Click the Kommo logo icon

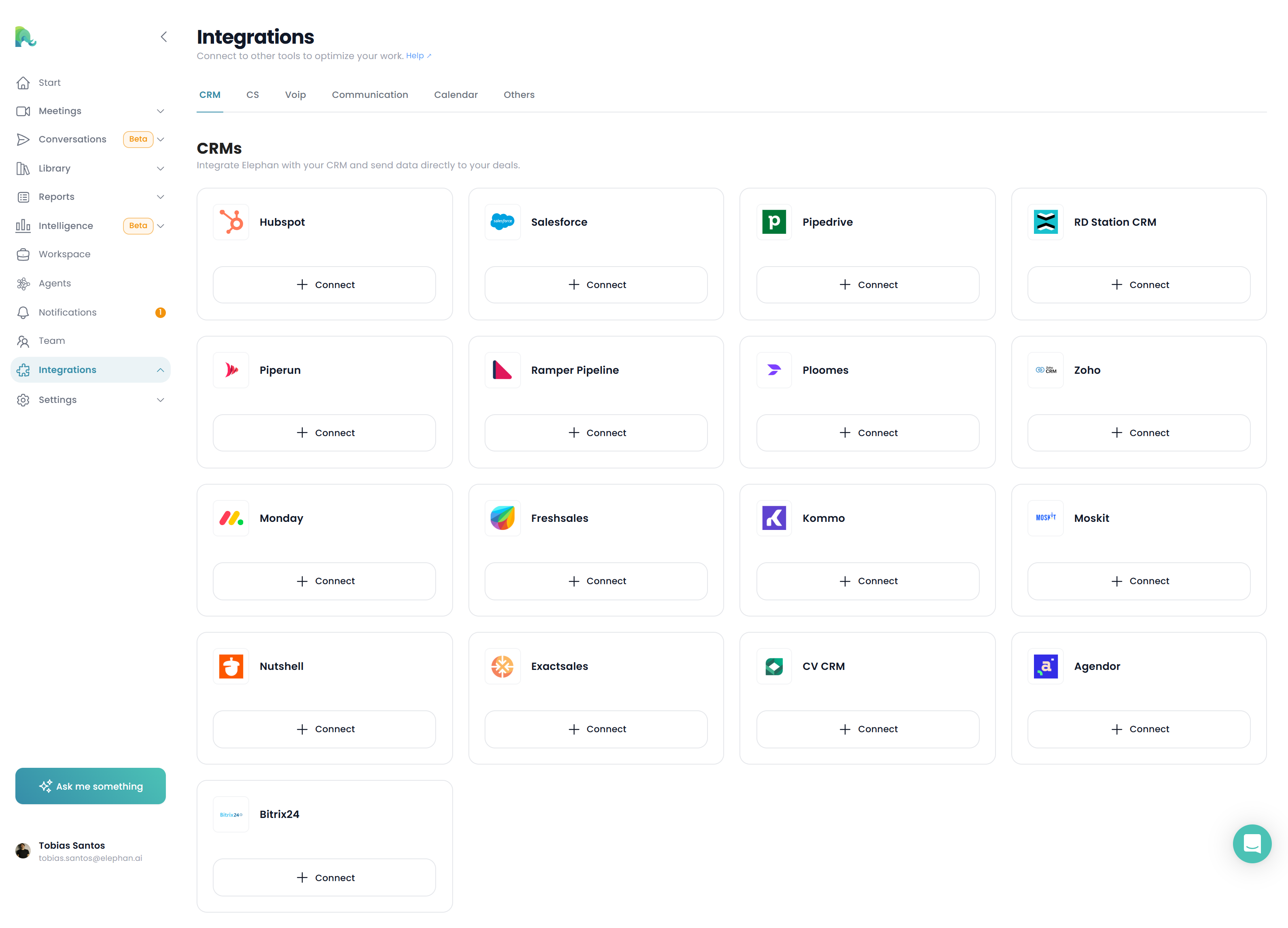coord(773,518)
